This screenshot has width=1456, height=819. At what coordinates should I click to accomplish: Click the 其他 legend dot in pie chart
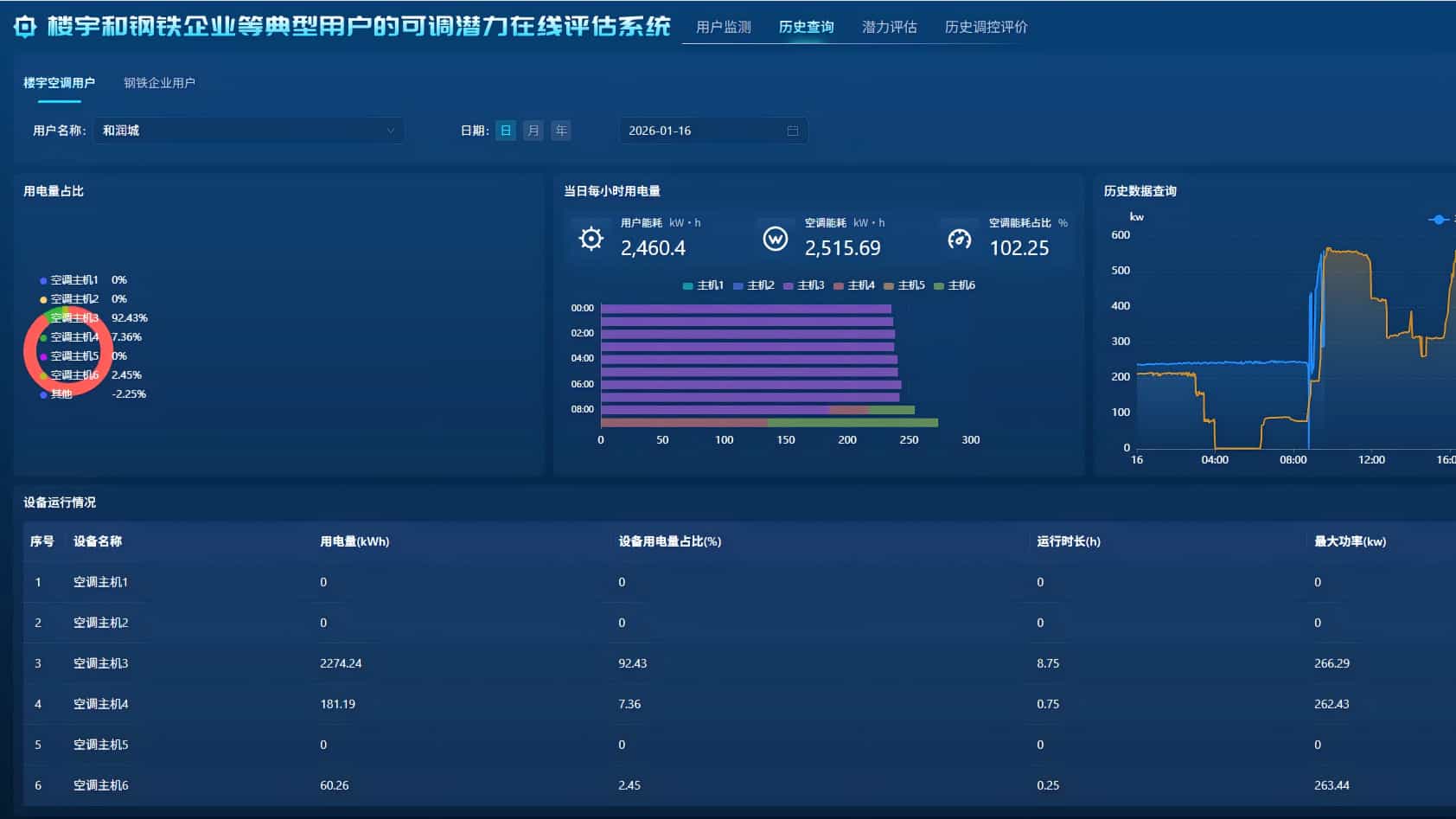click(x=42, y=394)
